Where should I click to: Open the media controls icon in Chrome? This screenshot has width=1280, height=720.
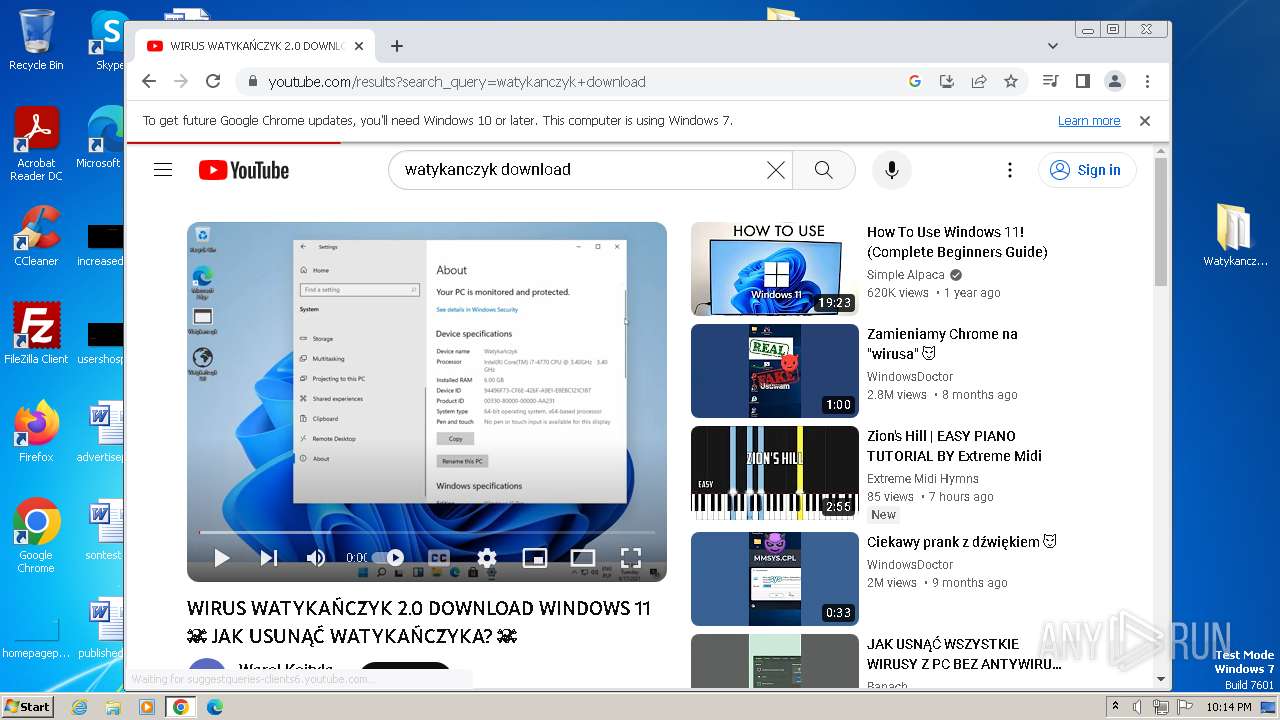coord(1050,82)
